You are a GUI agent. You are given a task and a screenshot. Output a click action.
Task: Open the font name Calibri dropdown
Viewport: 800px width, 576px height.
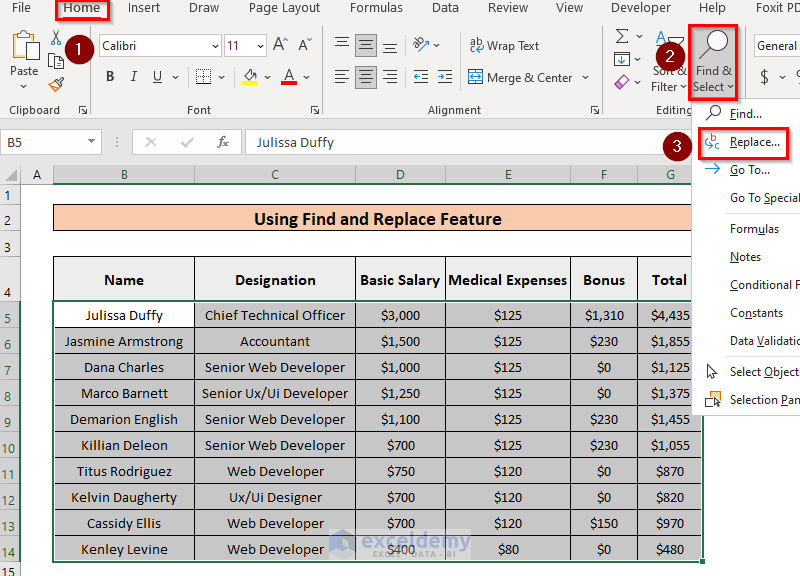tap(215, 46)
